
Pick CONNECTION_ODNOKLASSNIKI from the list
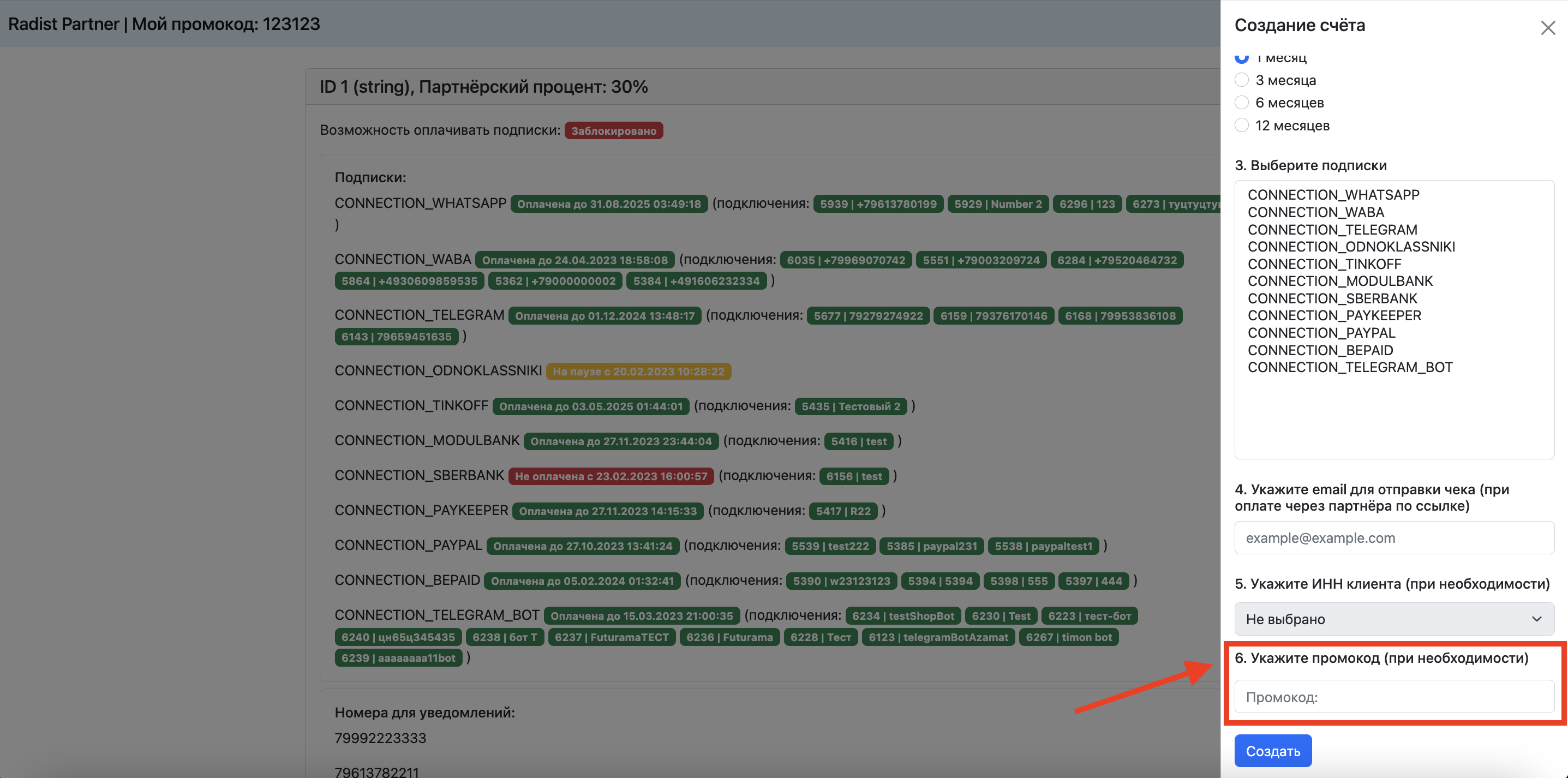tap(1351, 247)
